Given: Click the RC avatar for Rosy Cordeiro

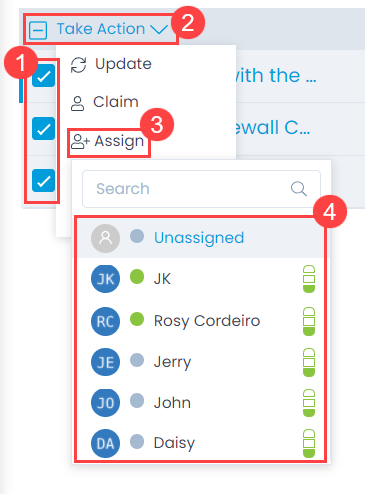Looking at the screenshot, I should 105,321.
